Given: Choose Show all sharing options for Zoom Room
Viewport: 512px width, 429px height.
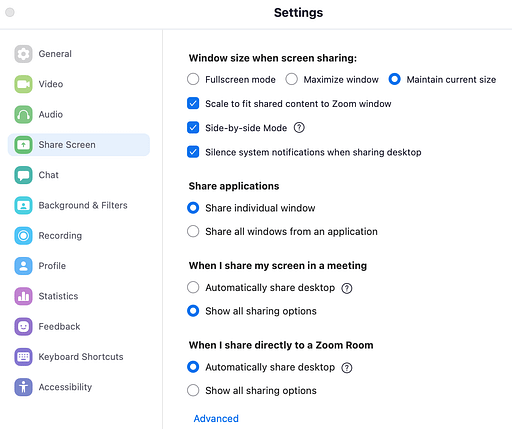Looking at the screenshot, I should [193, 390].
